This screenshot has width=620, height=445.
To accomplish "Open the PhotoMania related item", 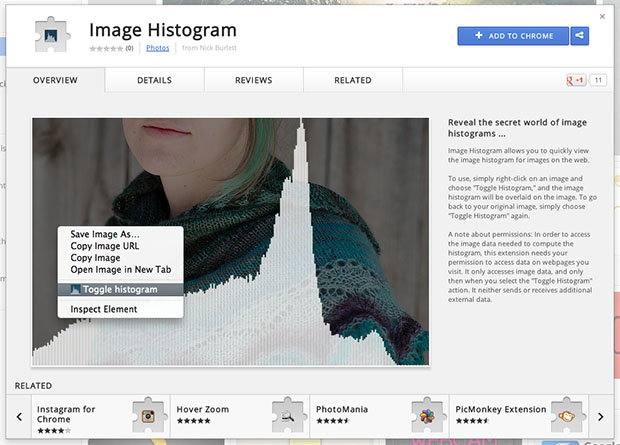I will [380, 417].
